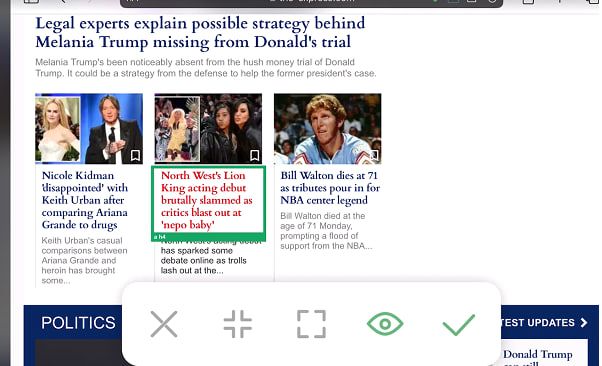Expand LATEST UPDATES with the chevron arrow
This screenshot has width=602, height=366.
pyautogui.click(x=584, y=323)
